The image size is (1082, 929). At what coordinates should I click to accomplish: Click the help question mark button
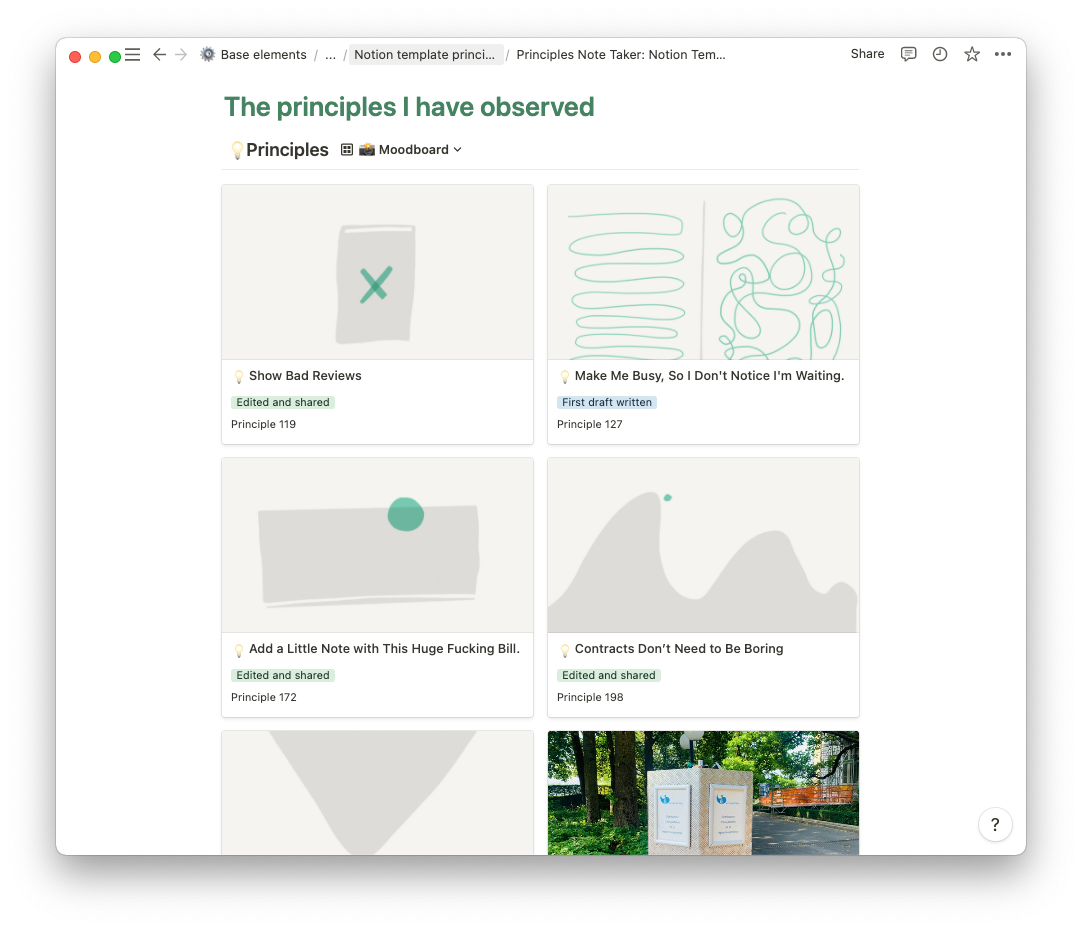click(995, 825)
